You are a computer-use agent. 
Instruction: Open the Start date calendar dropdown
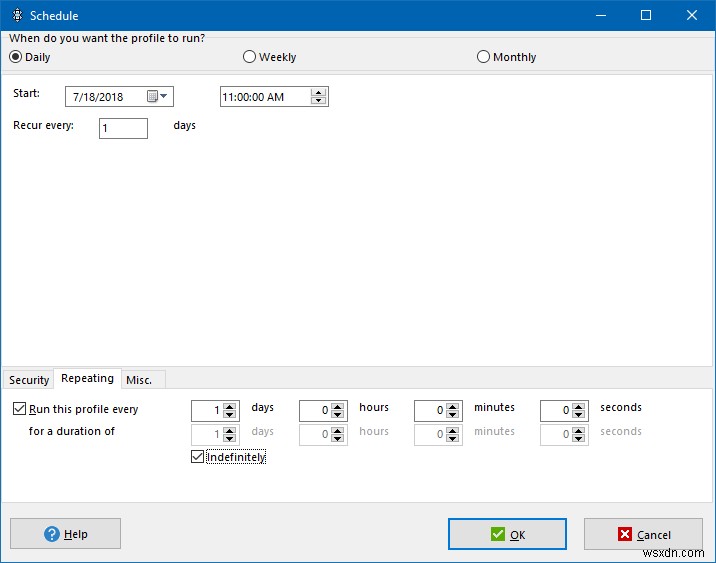tap(158, 96)
